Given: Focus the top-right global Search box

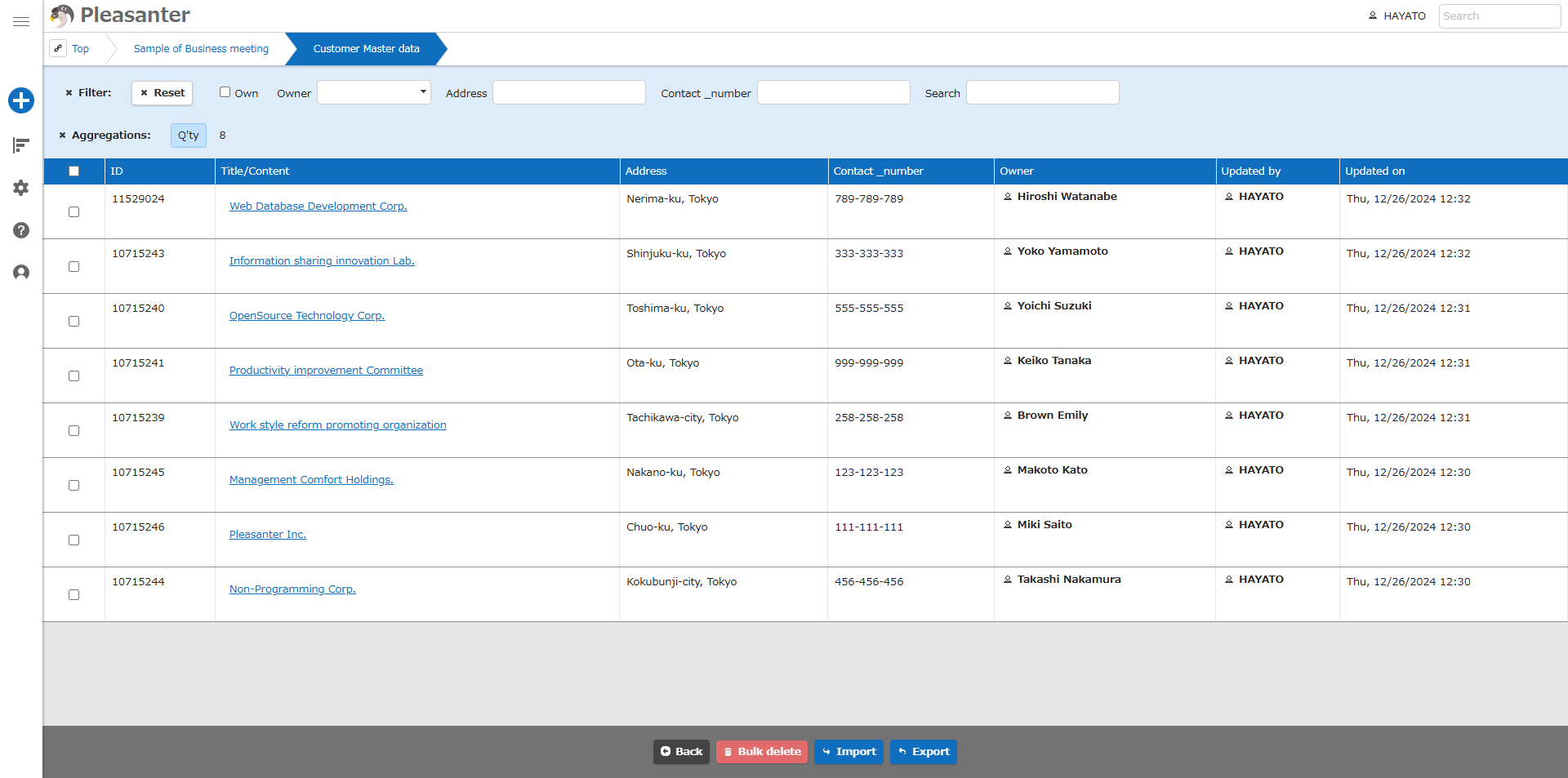Looking at the screenshot, I should (x=1499, y=16).
